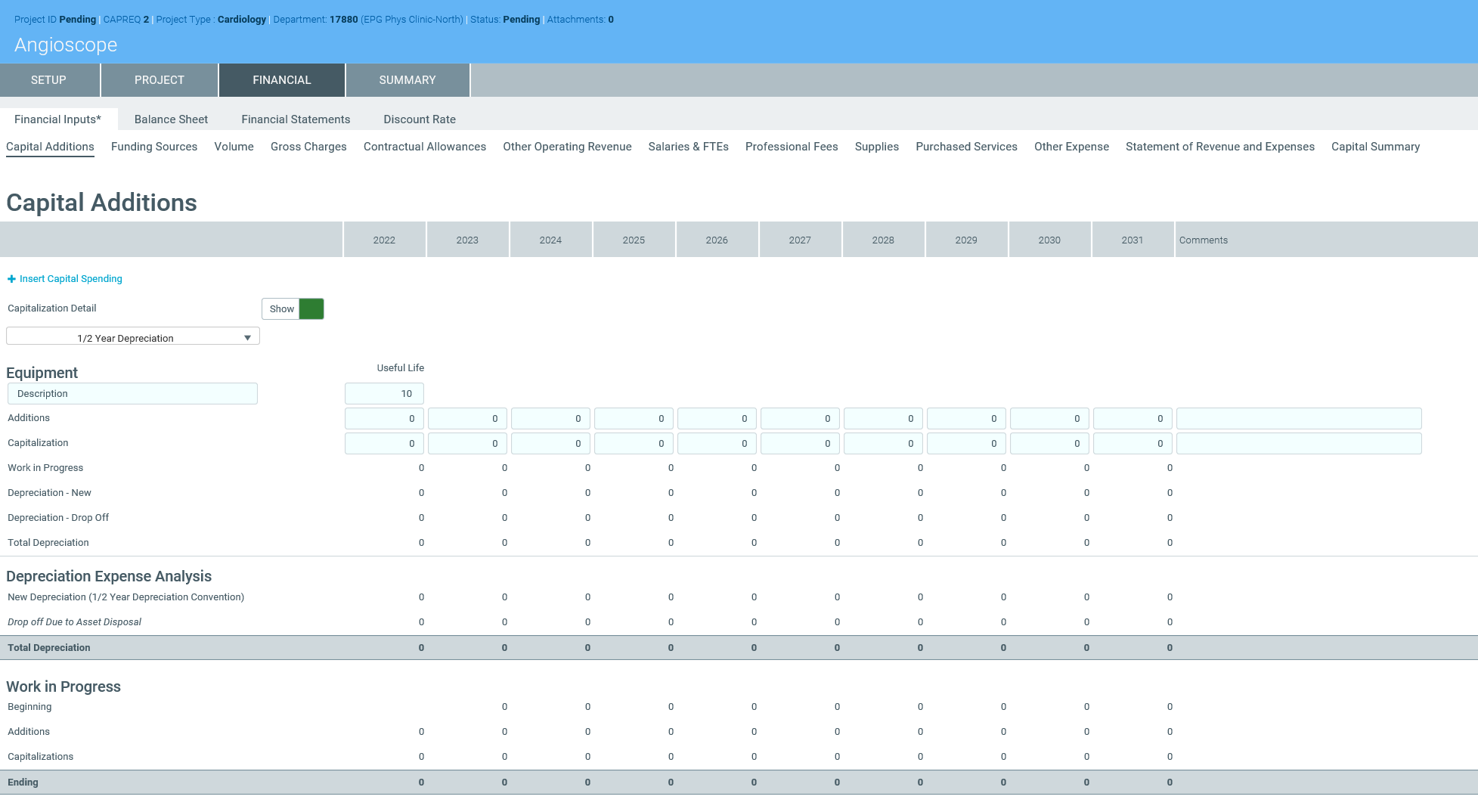Switch to the SUMMARY tab
Screen dimensions: 1478x812
pos(407,80)
